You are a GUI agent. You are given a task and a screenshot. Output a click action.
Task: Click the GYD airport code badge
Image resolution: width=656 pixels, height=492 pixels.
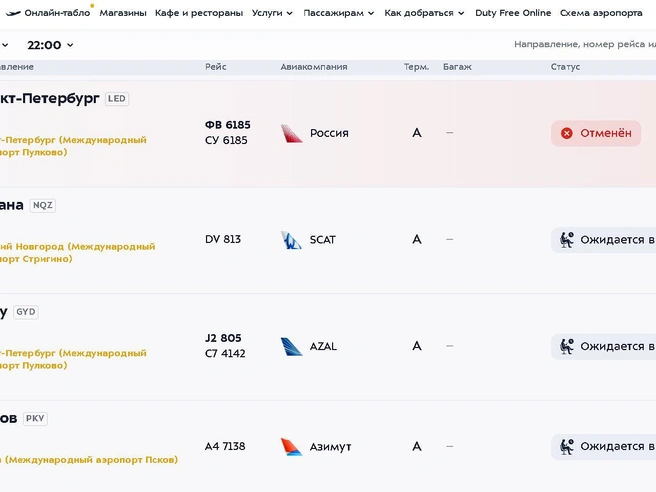[x=26, y=312]
